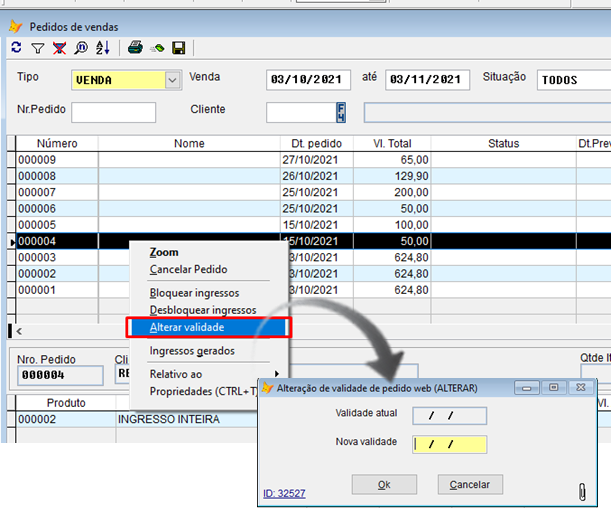Choose Cancelar Pedido from context menu

tap(188, 269)
